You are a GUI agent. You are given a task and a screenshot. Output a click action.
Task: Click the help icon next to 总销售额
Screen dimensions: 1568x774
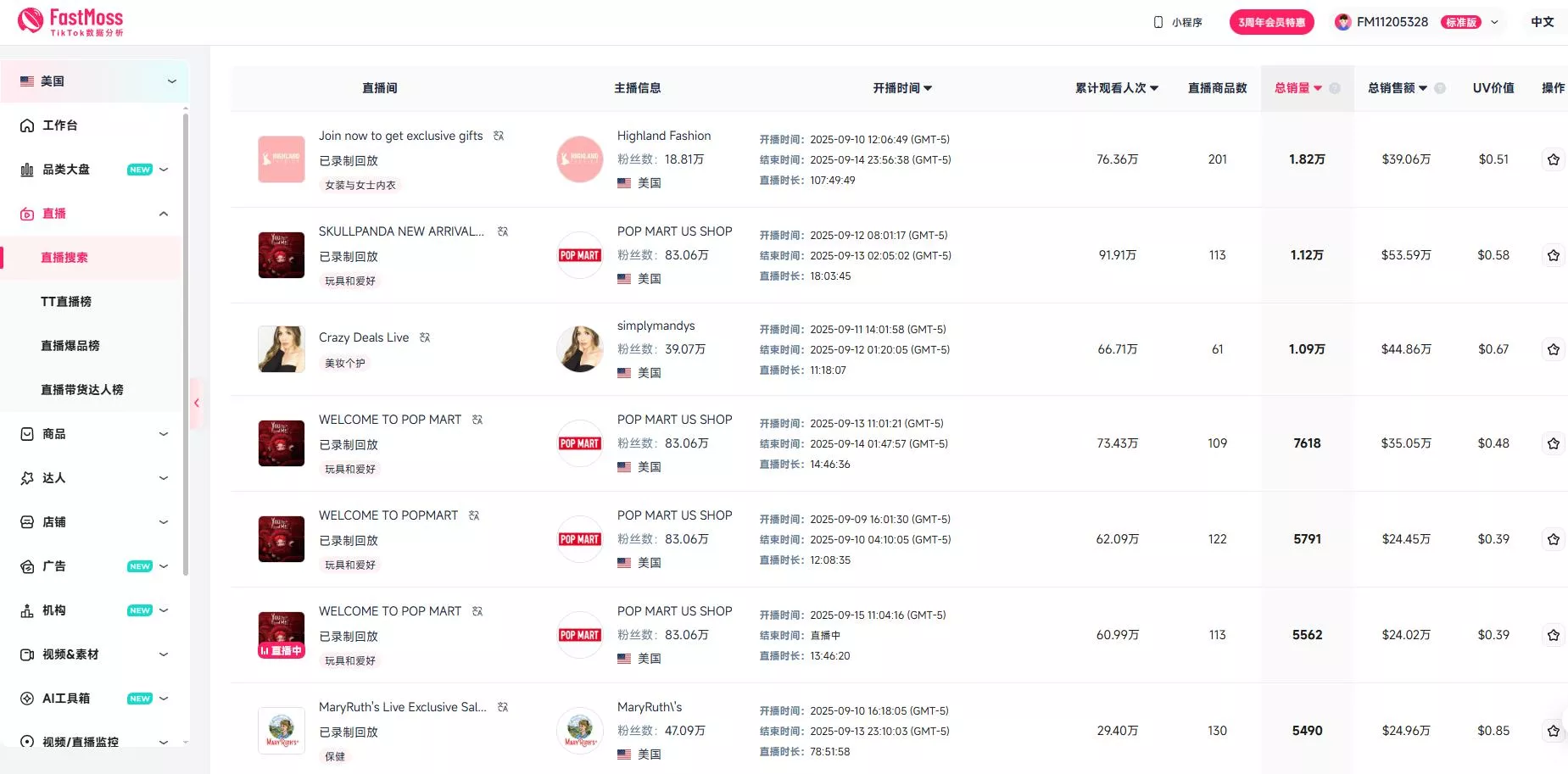1440,88
